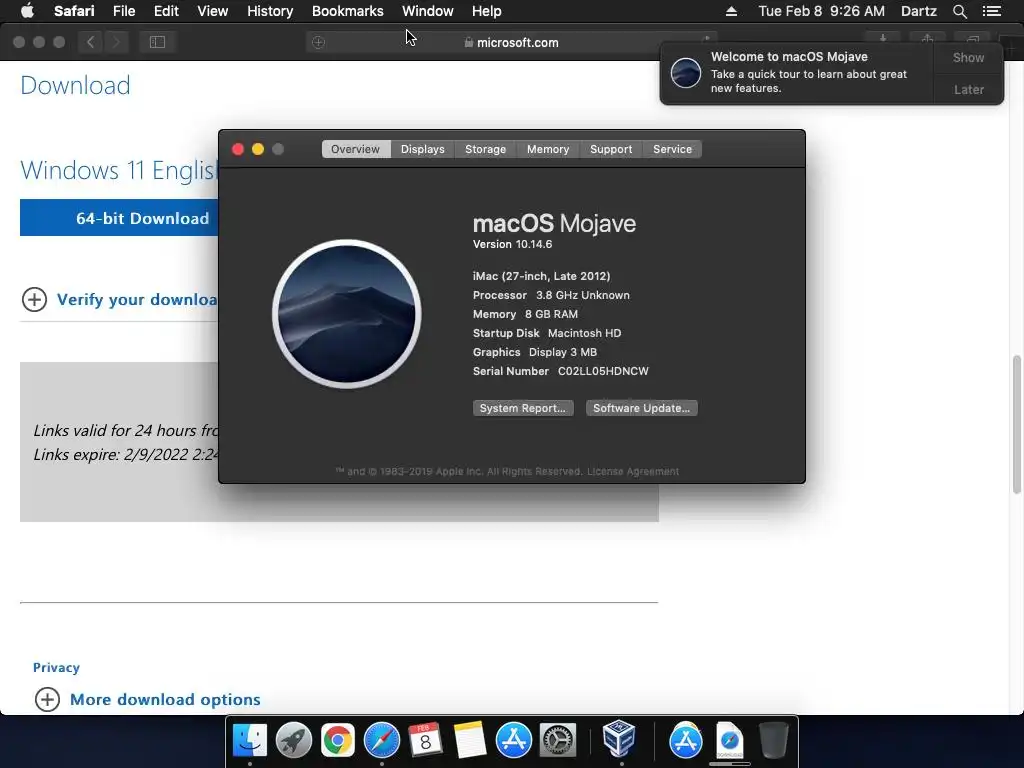
Task: Click the serial number C02LL05HDNCW
Action: tap(603, 371)
